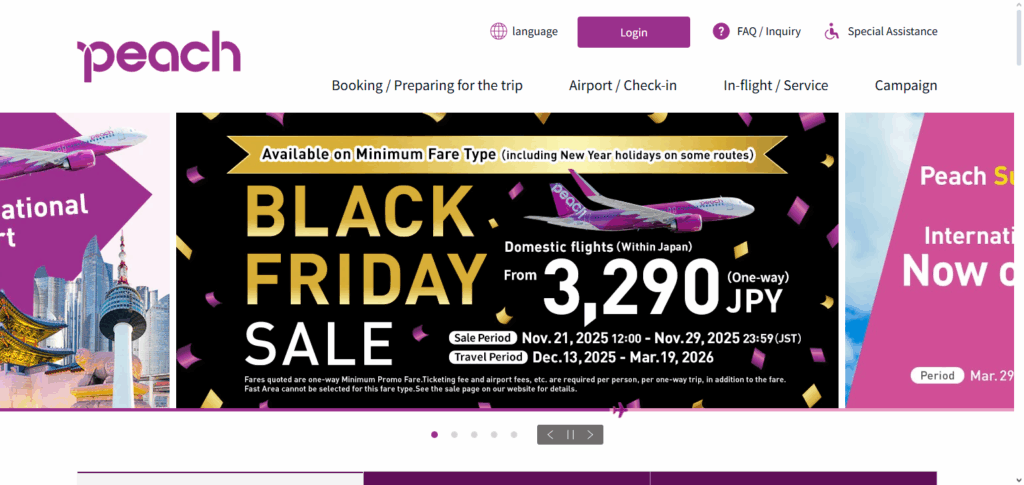Open the Black Friday Sale banner
Screen dimensions: 1024x485
507,260
